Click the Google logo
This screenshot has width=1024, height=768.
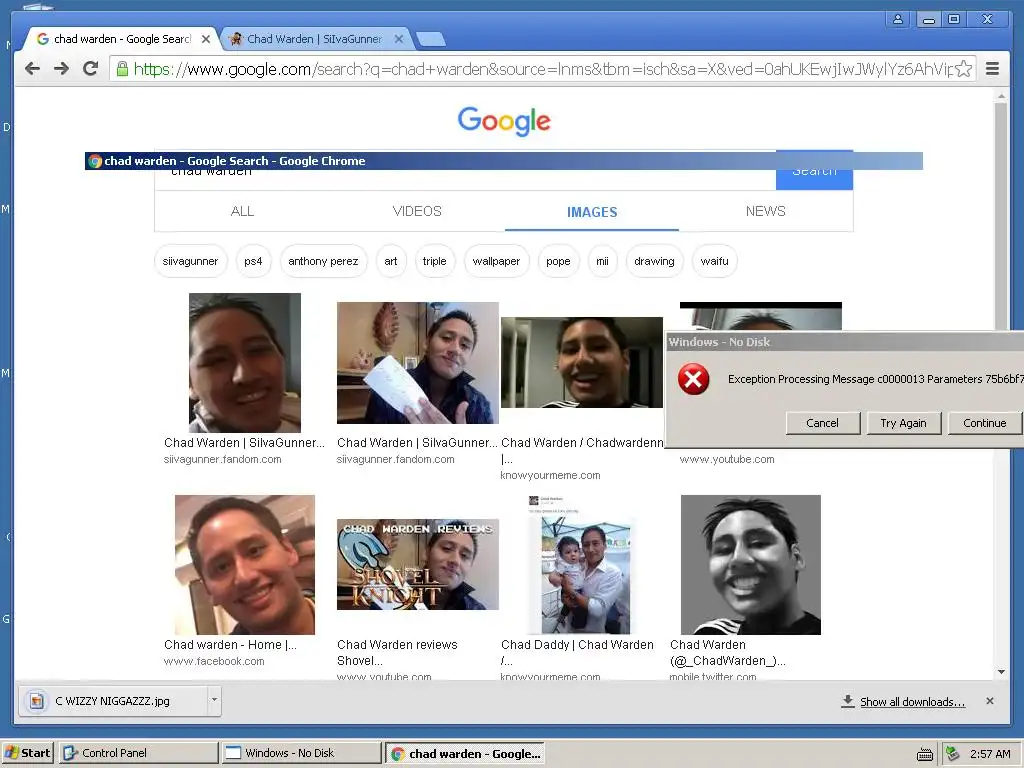click(x=504, y=121)
